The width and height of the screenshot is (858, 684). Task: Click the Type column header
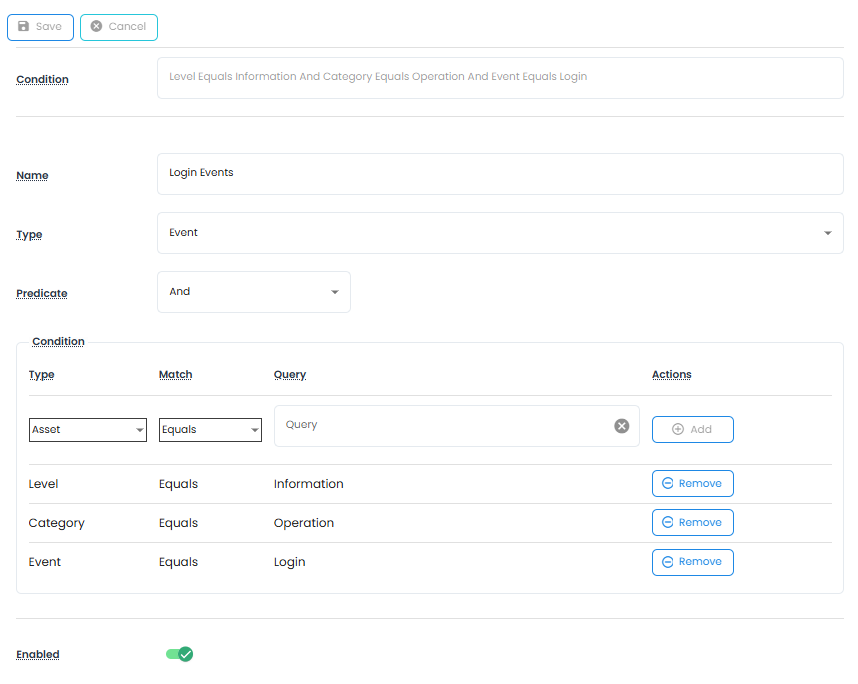click(x=42, y=375)
